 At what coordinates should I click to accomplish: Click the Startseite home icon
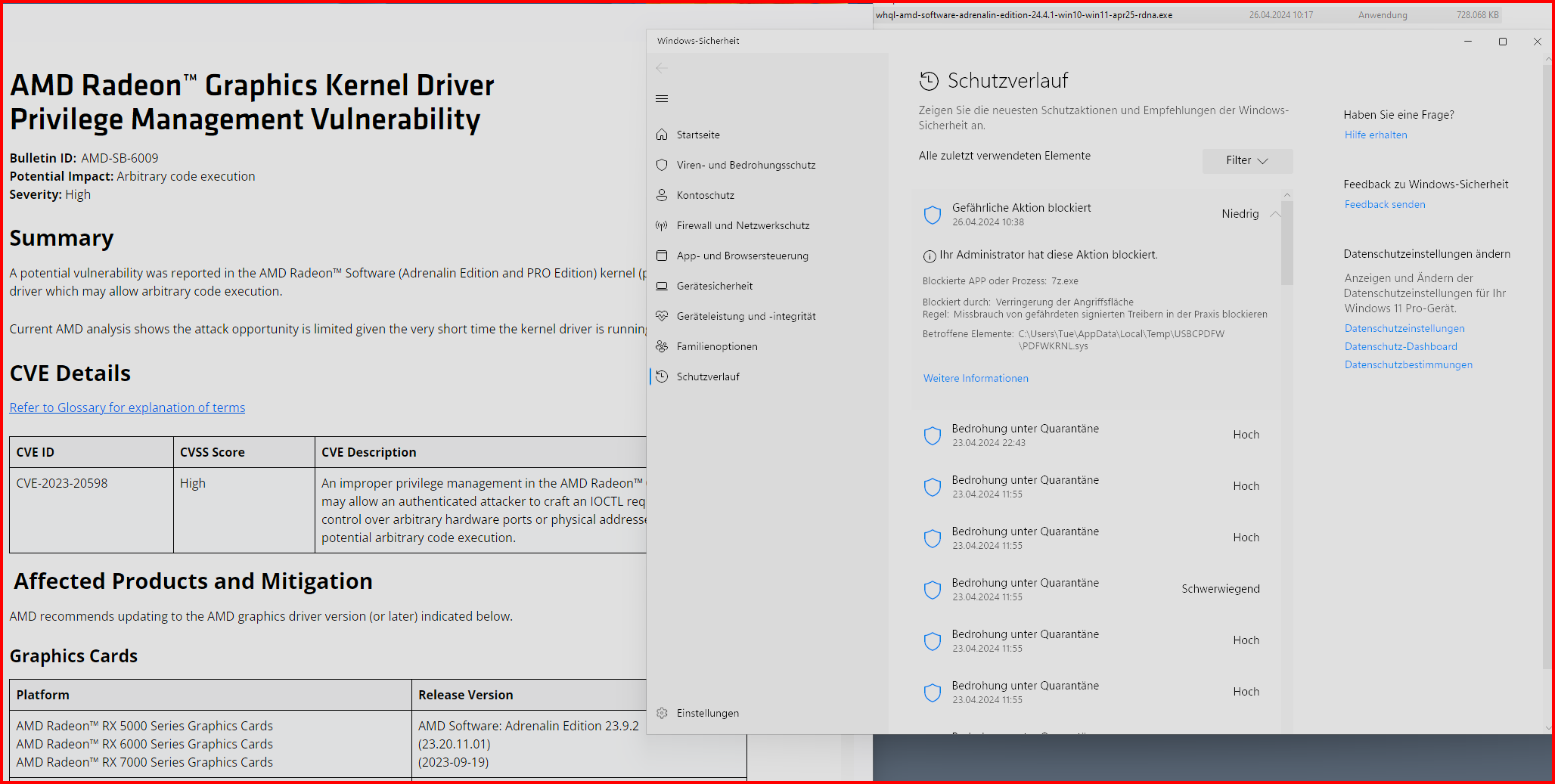coord(662,135)
